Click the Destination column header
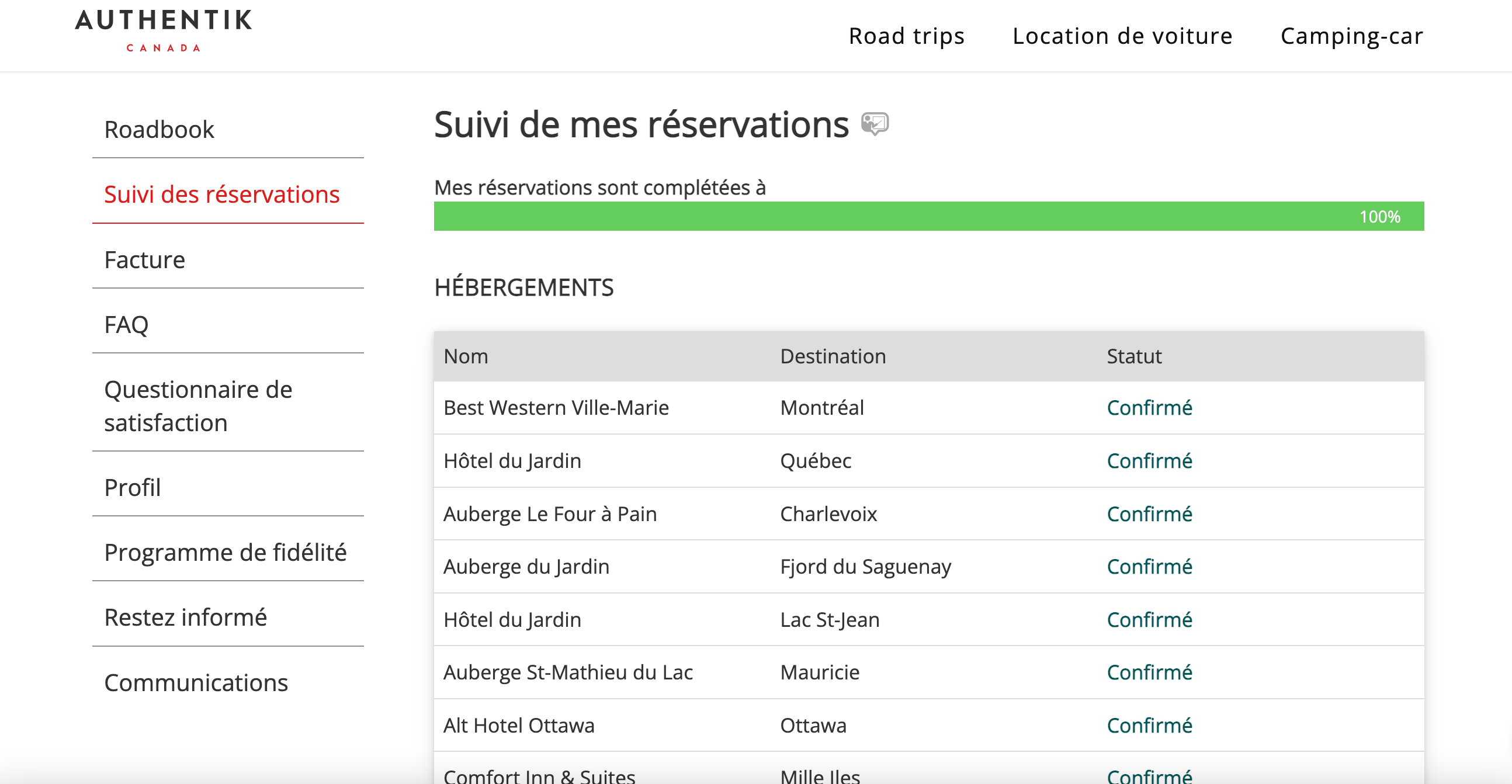Viewport: 1512px width, 784px height. point(833,356)
